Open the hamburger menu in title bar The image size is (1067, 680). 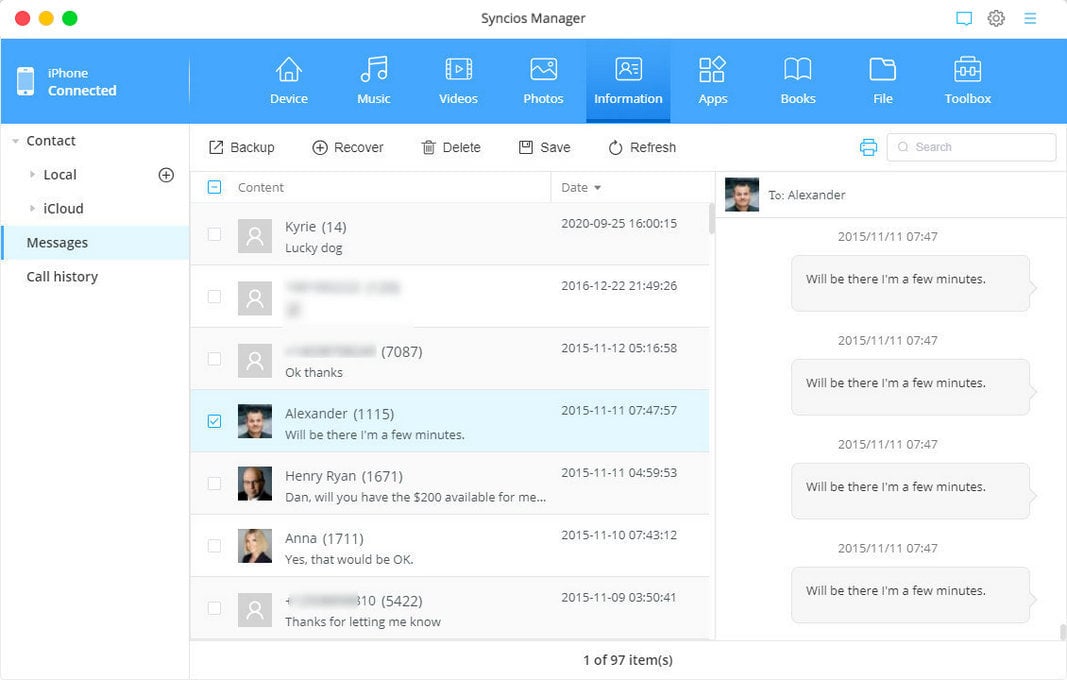pyautogui.click(x=1030, y=18)
